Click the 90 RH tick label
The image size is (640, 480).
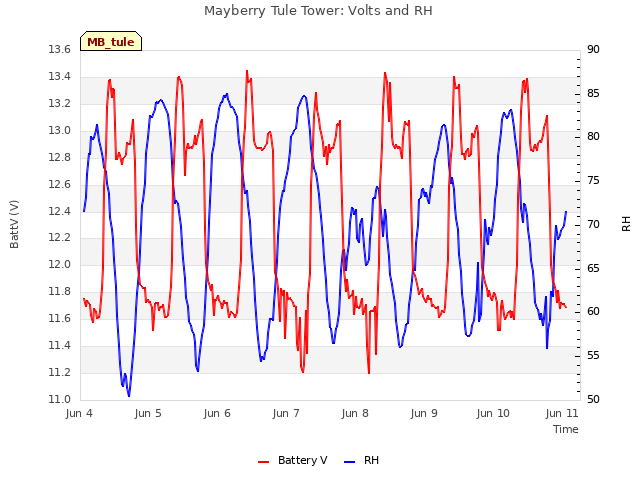[593, 50]
